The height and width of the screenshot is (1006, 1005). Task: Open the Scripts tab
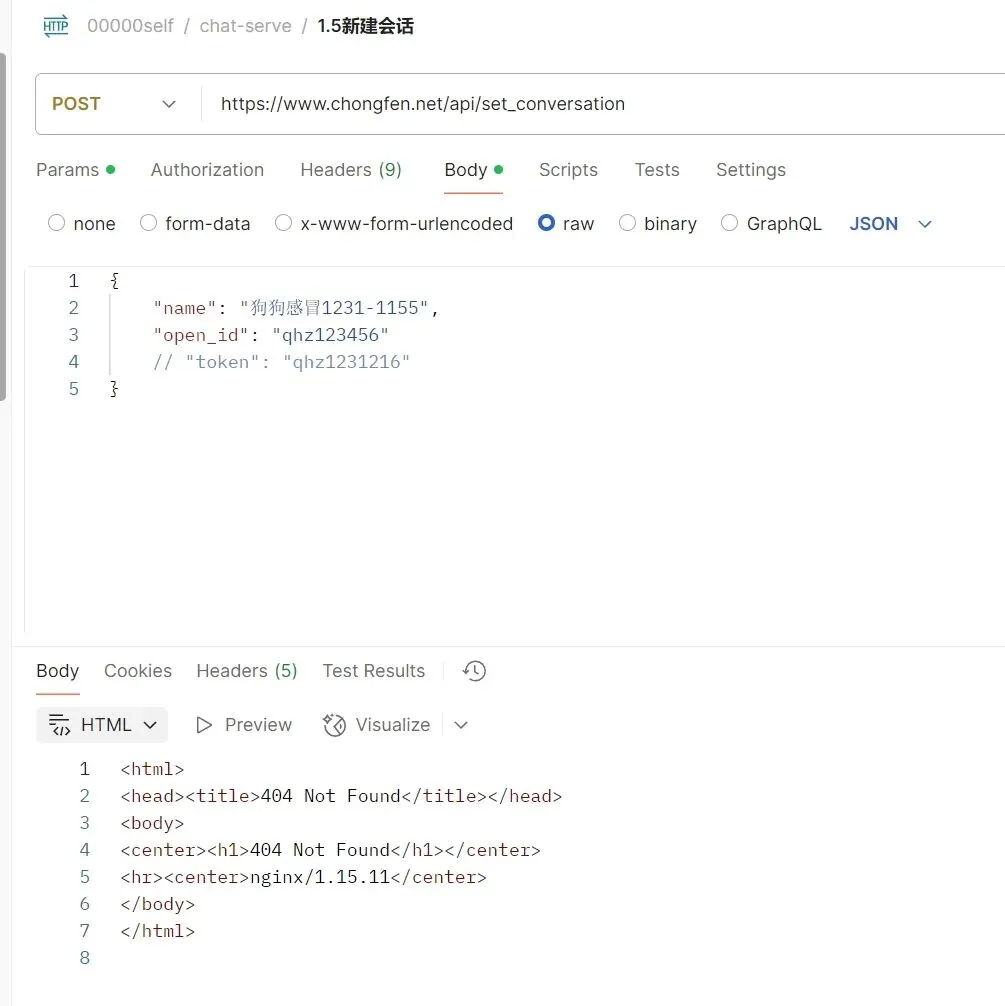coord(568,170)
